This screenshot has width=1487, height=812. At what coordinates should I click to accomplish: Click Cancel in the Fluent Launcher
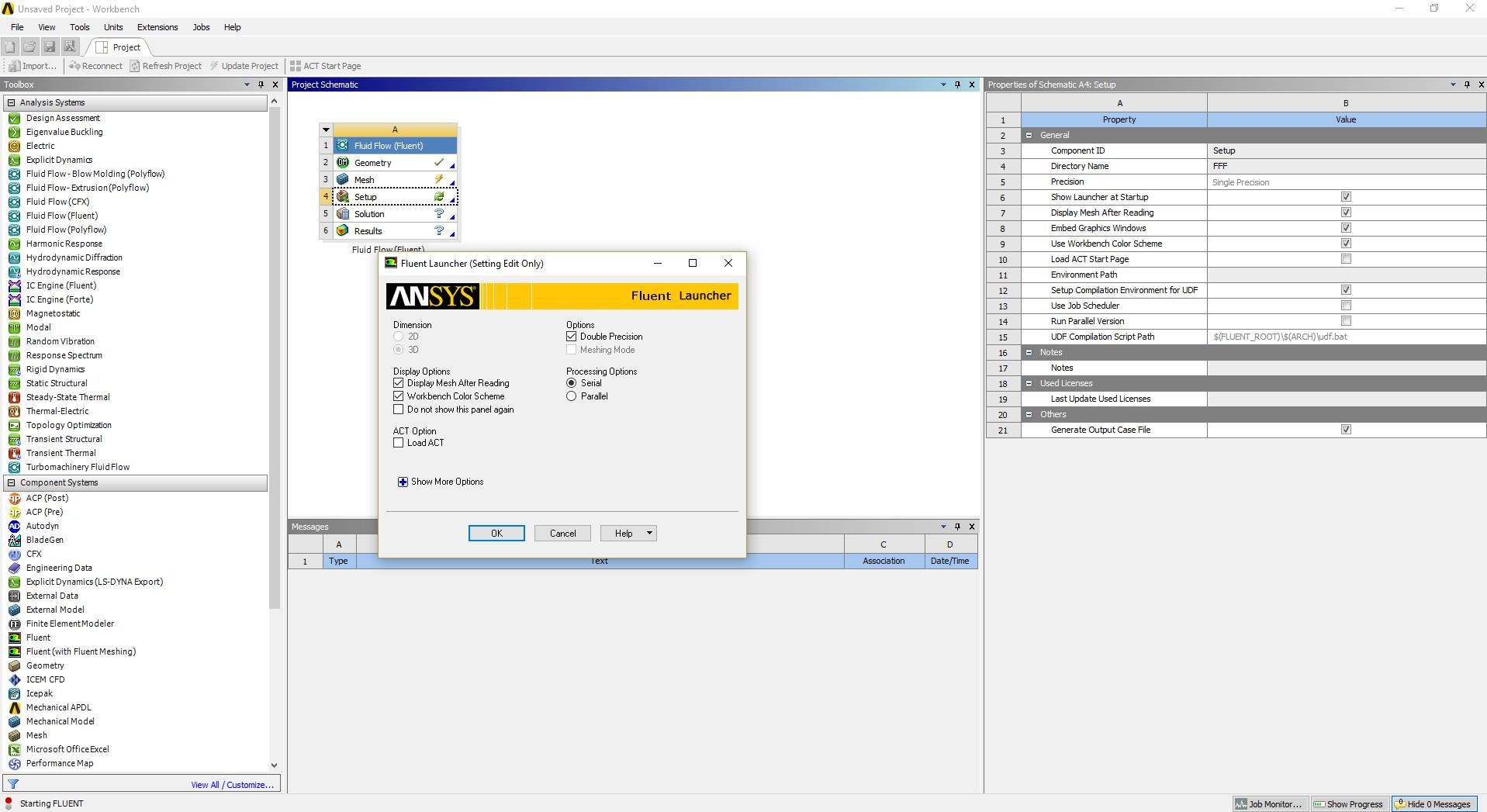click(562, 534)
